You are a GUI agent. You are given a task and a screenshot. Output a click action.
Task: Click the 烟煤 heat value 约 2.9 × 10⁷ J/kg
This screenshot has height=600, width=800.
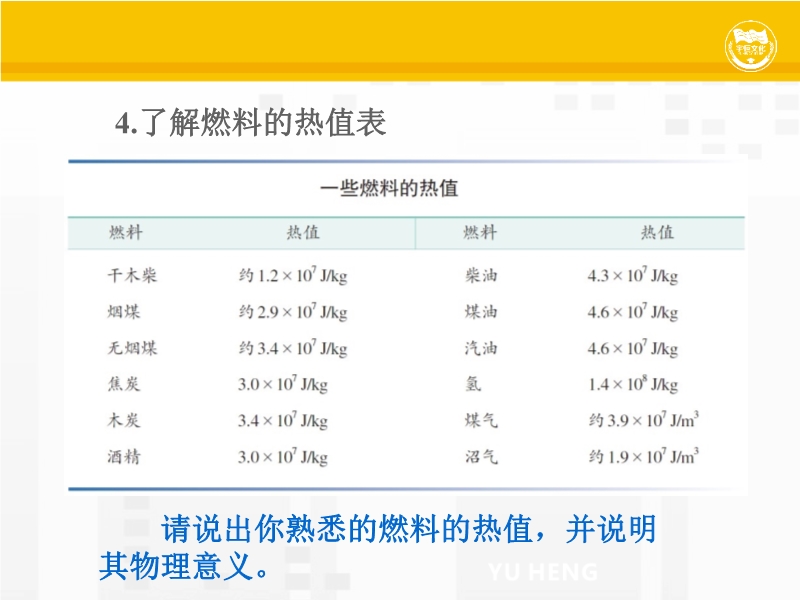[292, 312]
